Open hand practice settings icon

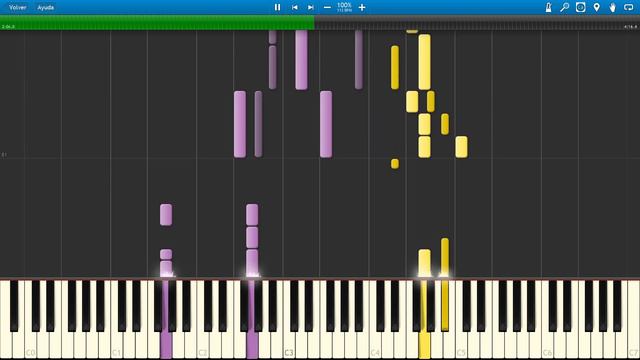[x=613, y=7]
